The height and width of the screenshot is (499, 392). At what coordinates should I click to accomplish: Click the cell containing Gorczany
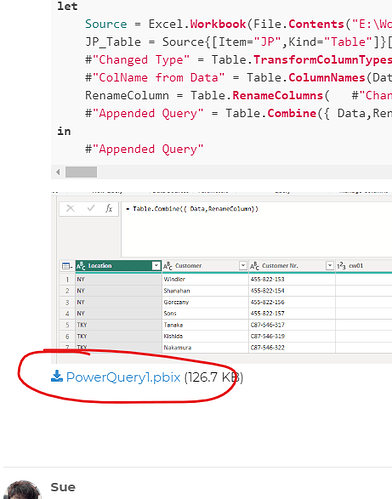205,302
